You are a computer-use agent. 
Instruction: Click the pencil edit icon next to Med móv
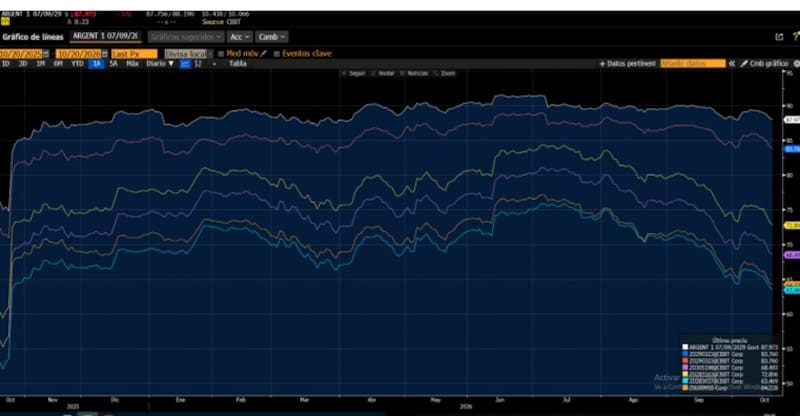tap(264, 54)
